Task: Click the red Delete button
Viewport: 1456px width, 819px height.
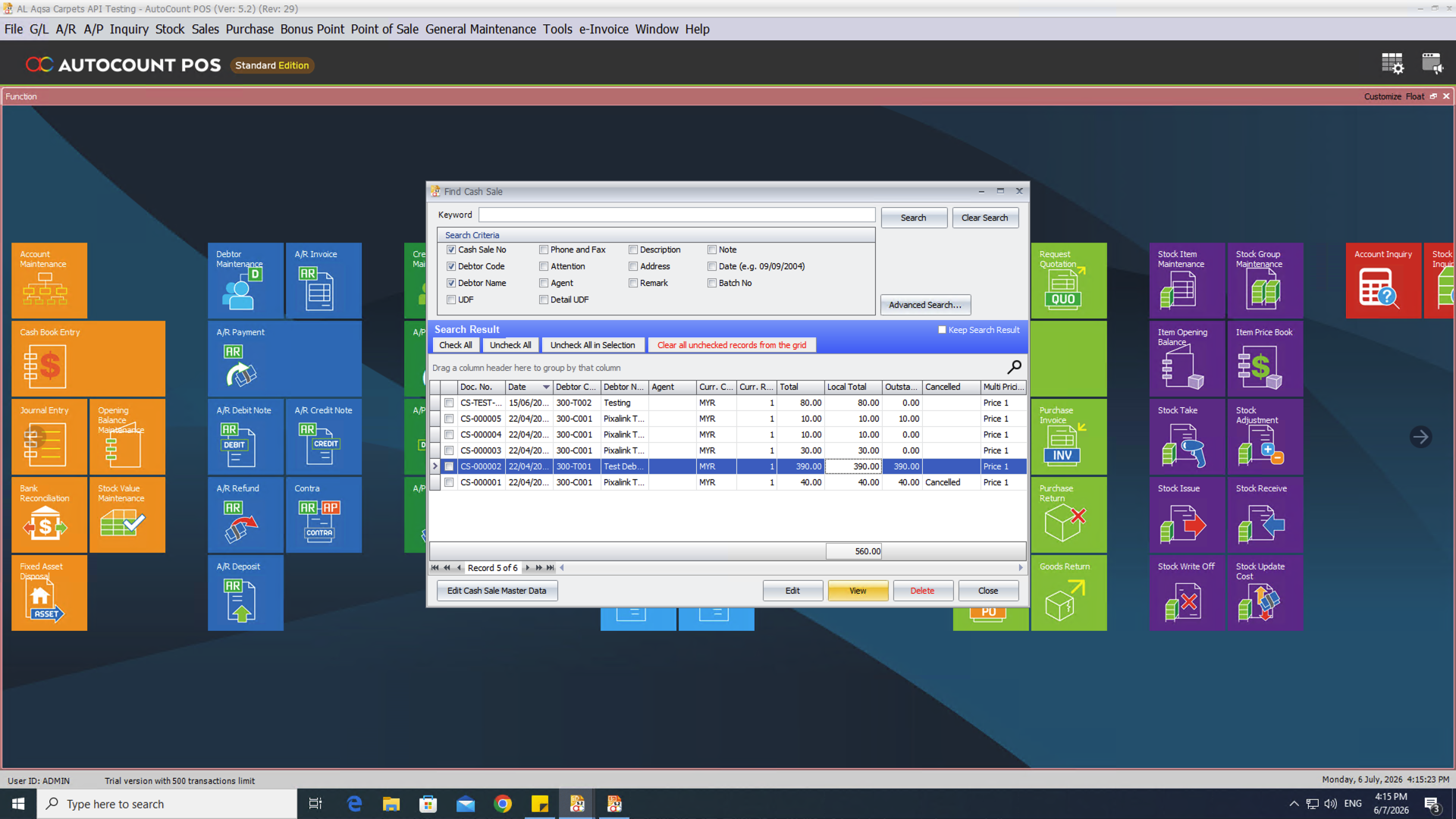Action: coord(923,591)
